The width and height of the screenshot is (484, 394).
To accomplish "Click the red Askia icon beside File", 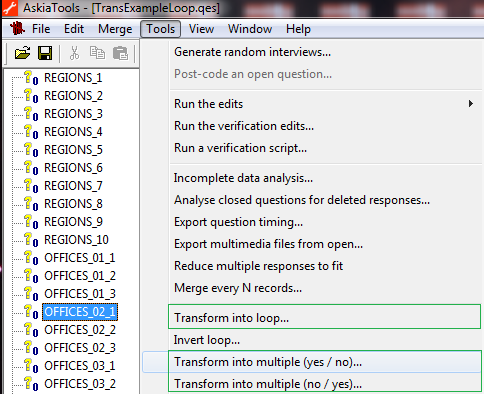I will (17, 29).
